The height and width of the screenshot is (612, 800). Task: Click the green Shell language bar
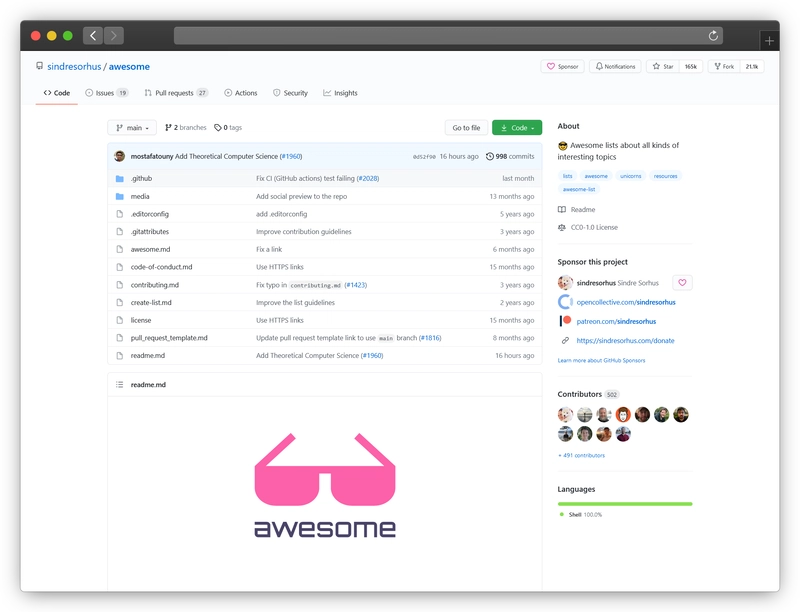tap(625, 504)
